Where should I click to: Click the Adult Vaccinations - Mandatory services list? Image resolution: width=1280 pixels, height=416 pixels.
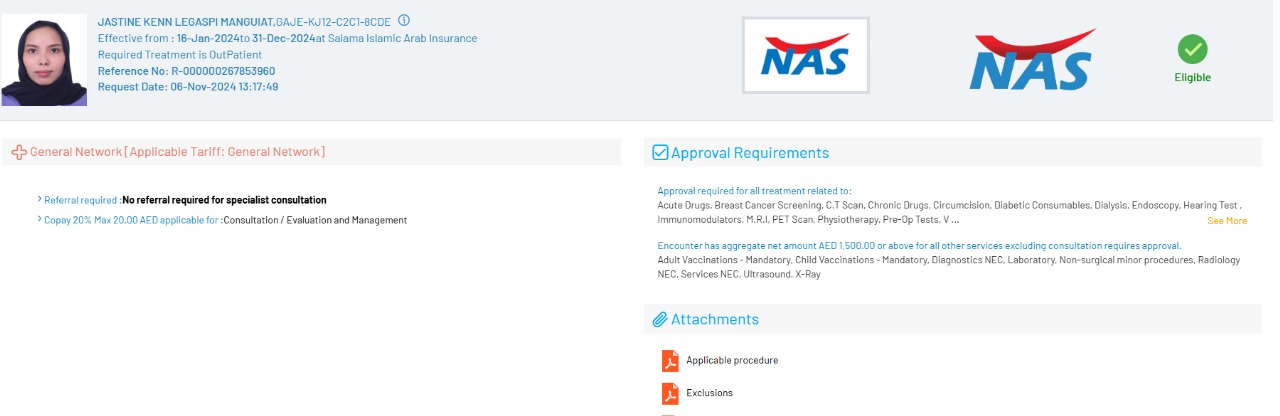tap(948, 266)
